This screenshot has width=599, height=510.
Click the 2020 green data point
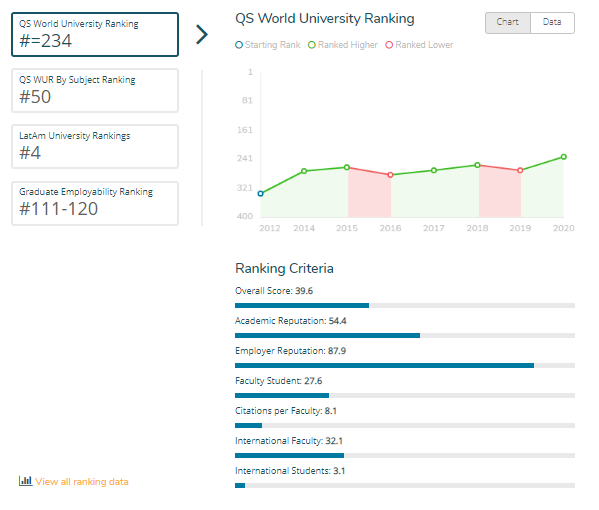[x=564, y=157]
